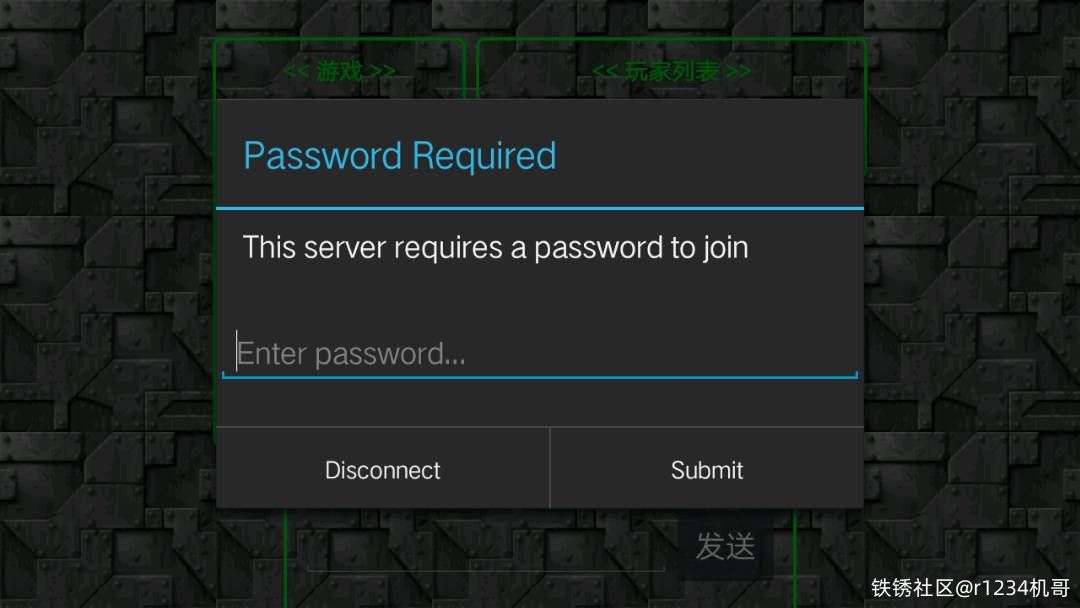Click the 发送 send button
This screenshot has width=1080, height=608.
tap(725, 547)
